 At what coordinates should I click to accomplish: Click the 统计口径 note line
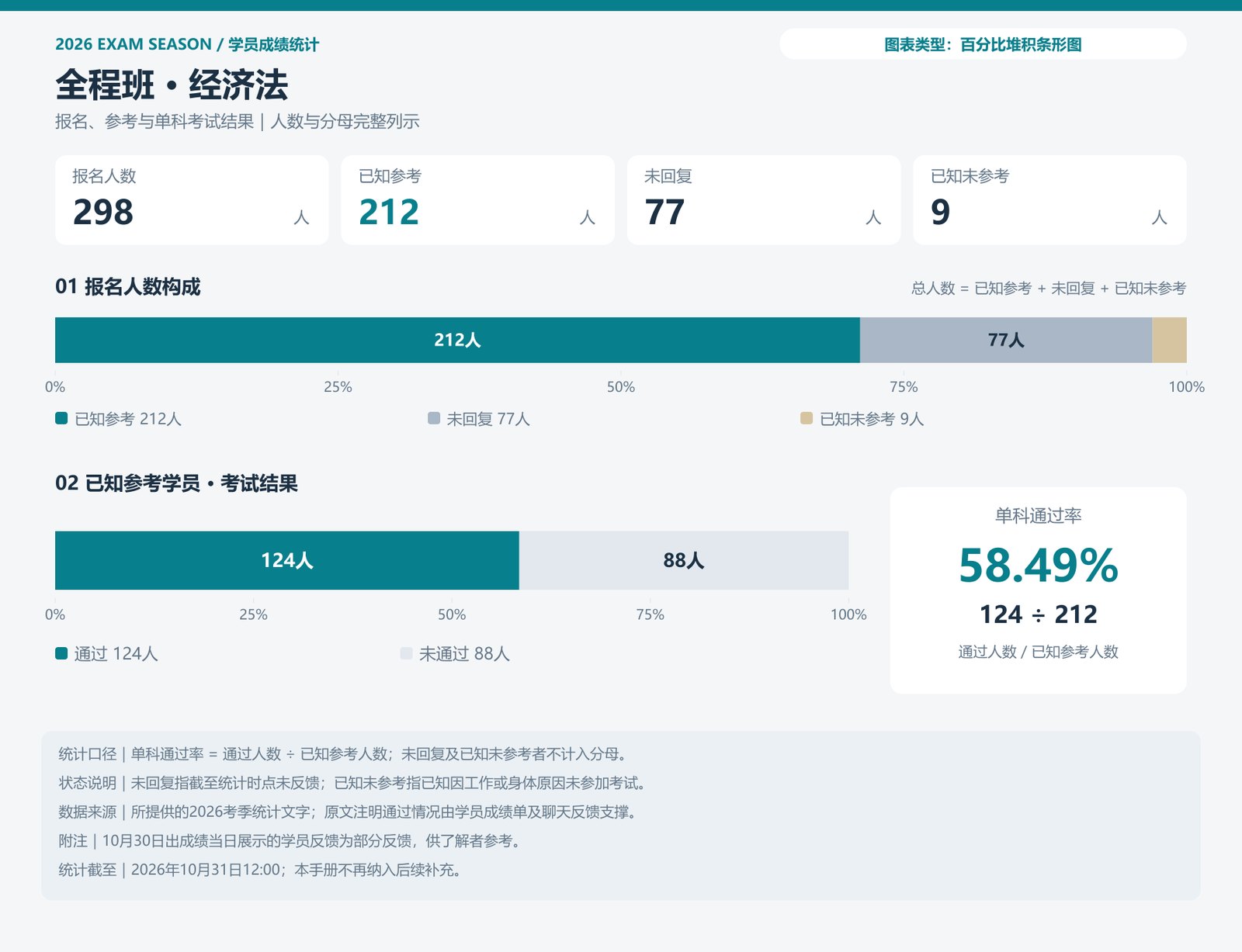(x=342, y=754)
